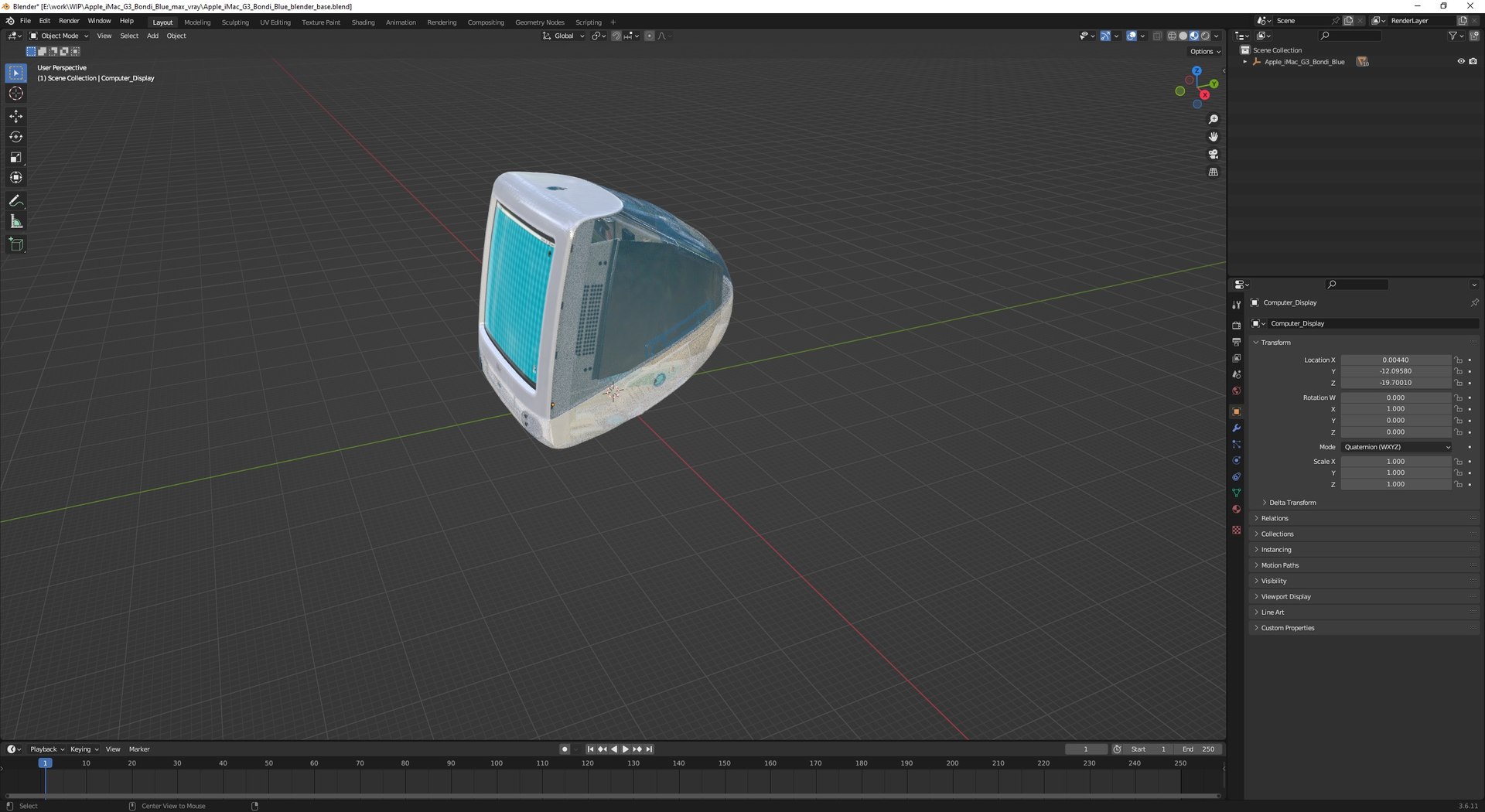The height and width of the screenshot is (812, 1485).
Task: Open the Scene properties tab
Action: [x=1236, y=374]
